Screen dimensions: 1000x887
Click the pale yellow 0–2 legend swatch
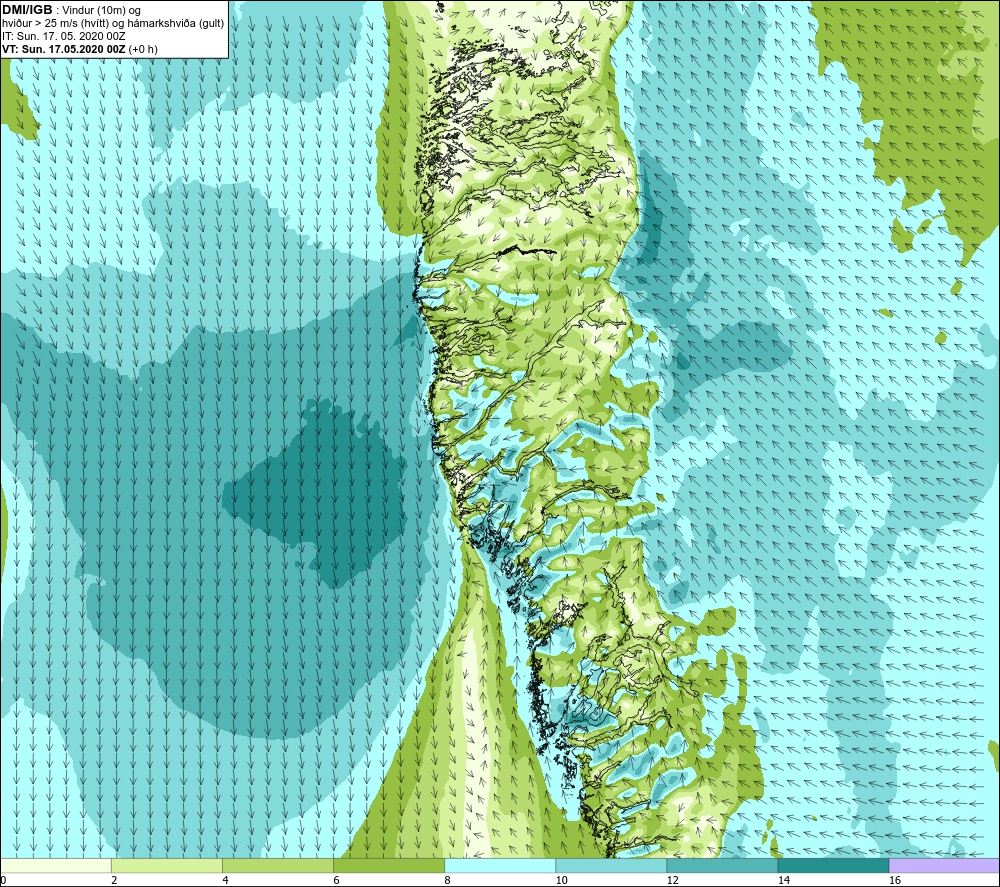[x=56, y=865]
